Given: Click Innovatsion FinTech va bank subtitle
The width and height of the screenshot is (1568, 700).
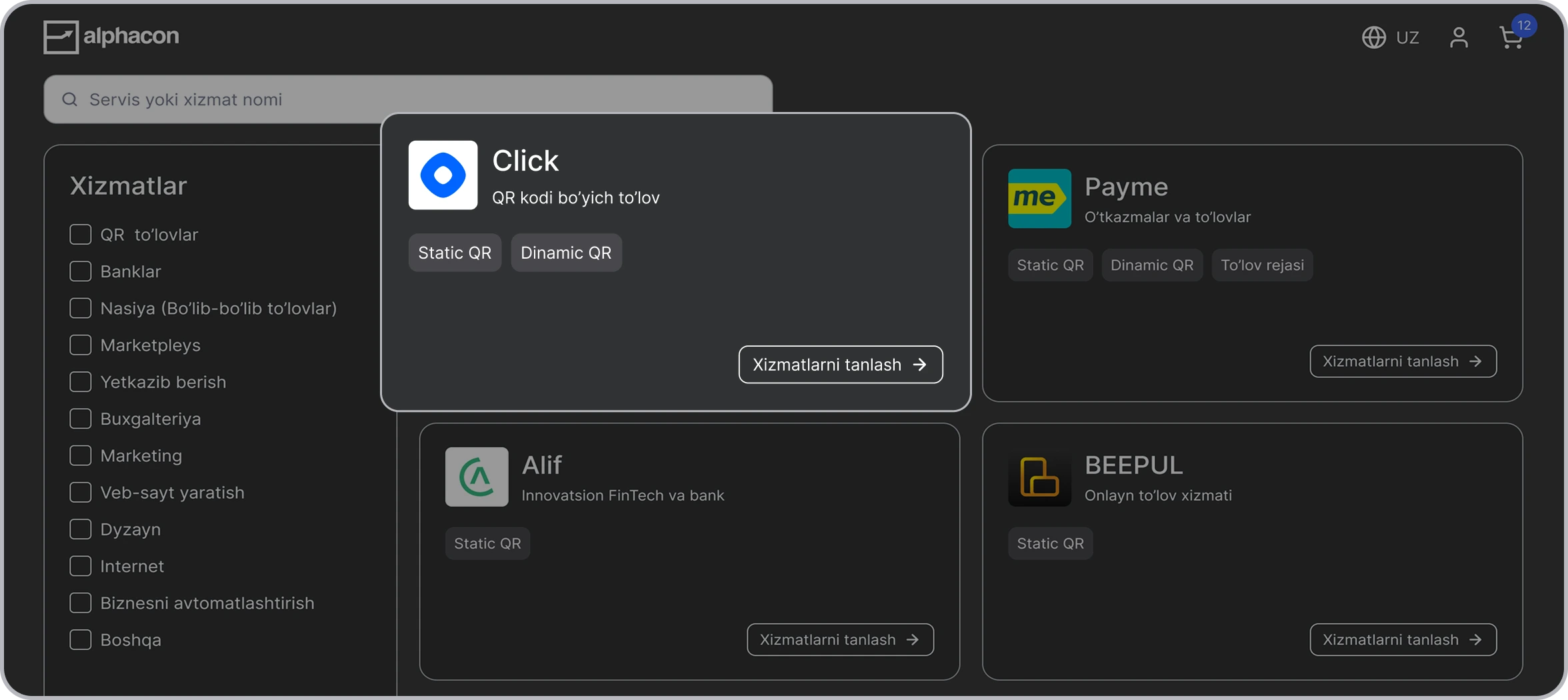Looking at the screenshot, I should [x=623, y=495].
